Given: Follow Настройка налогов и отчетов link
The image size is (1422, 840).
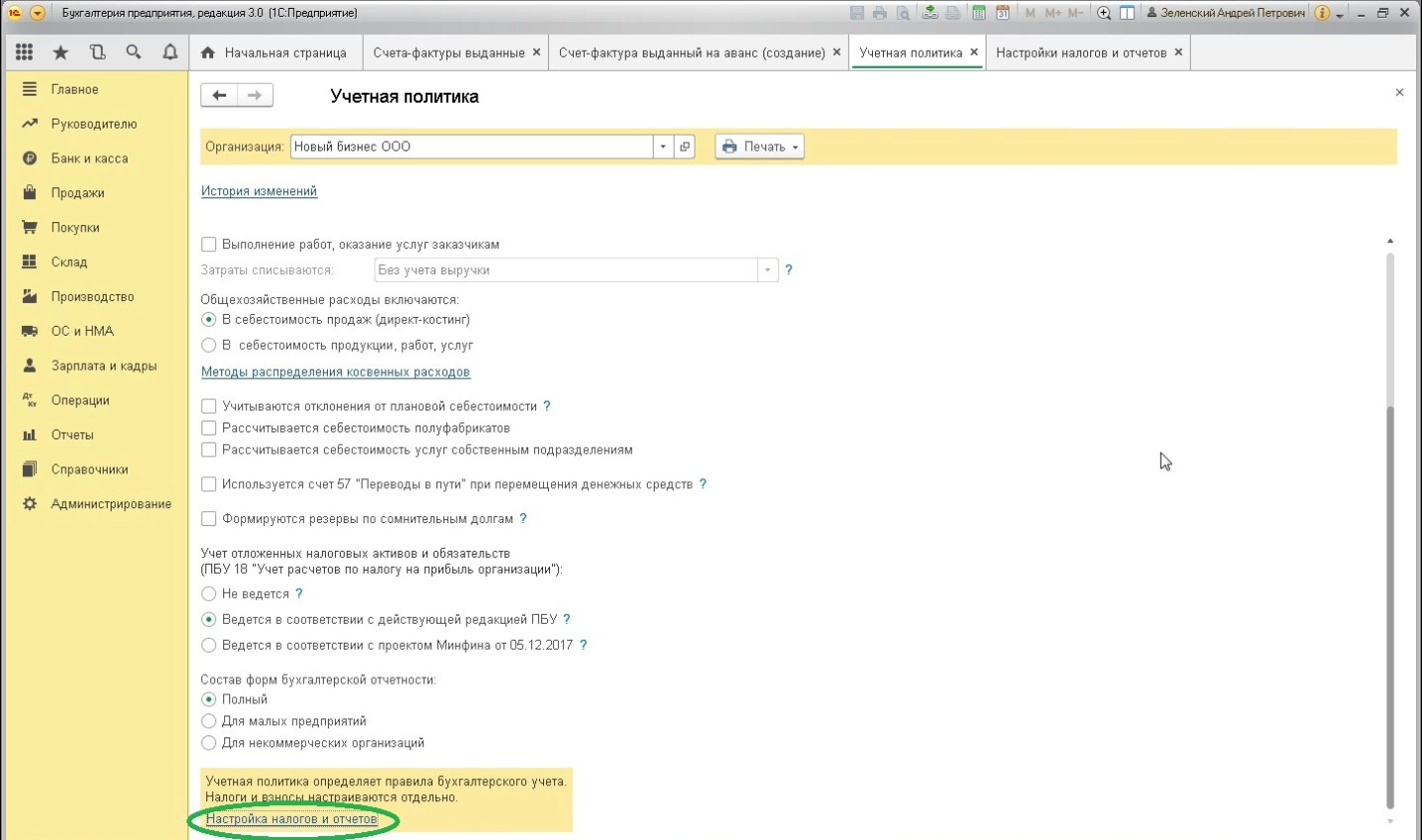Looking at the screenshot, I should (291, 819).
